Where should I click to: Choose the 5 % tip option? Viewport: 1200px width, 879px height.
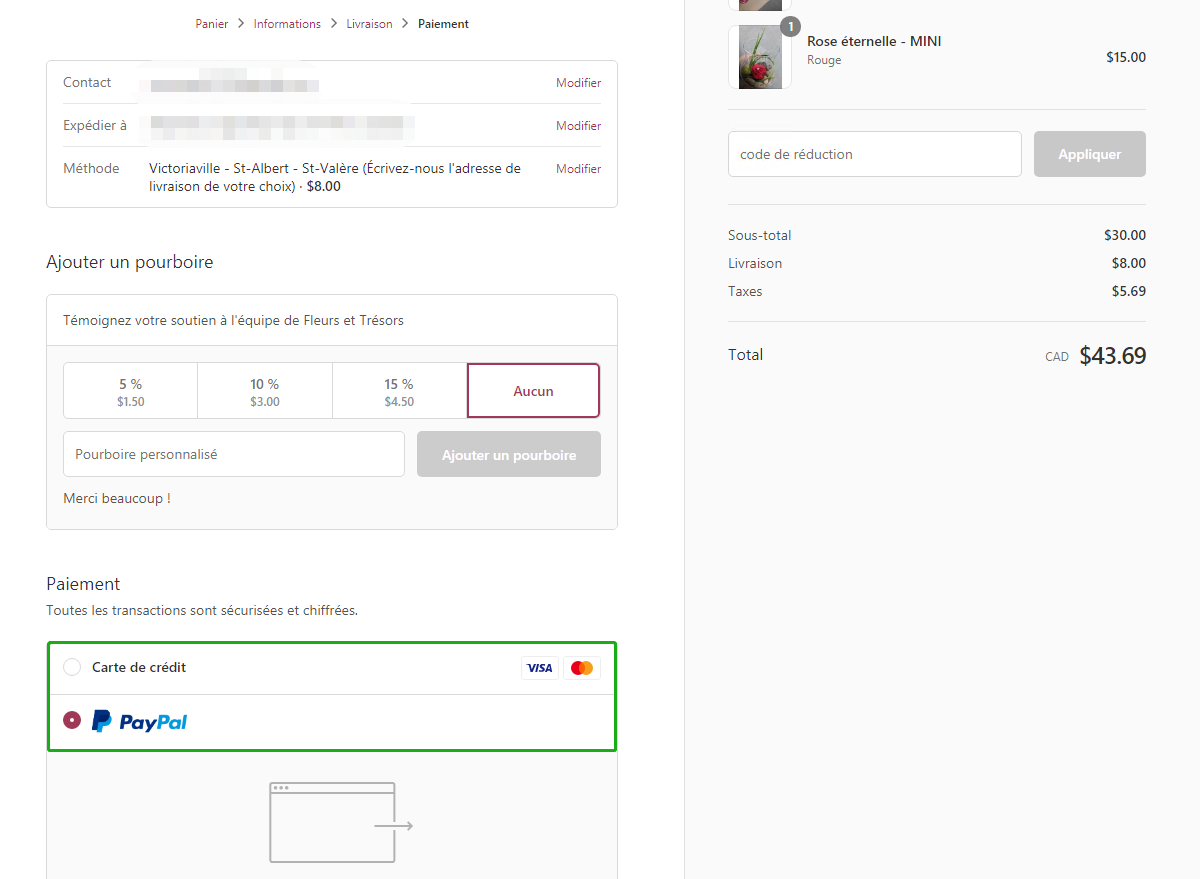[x=130, y=391]
